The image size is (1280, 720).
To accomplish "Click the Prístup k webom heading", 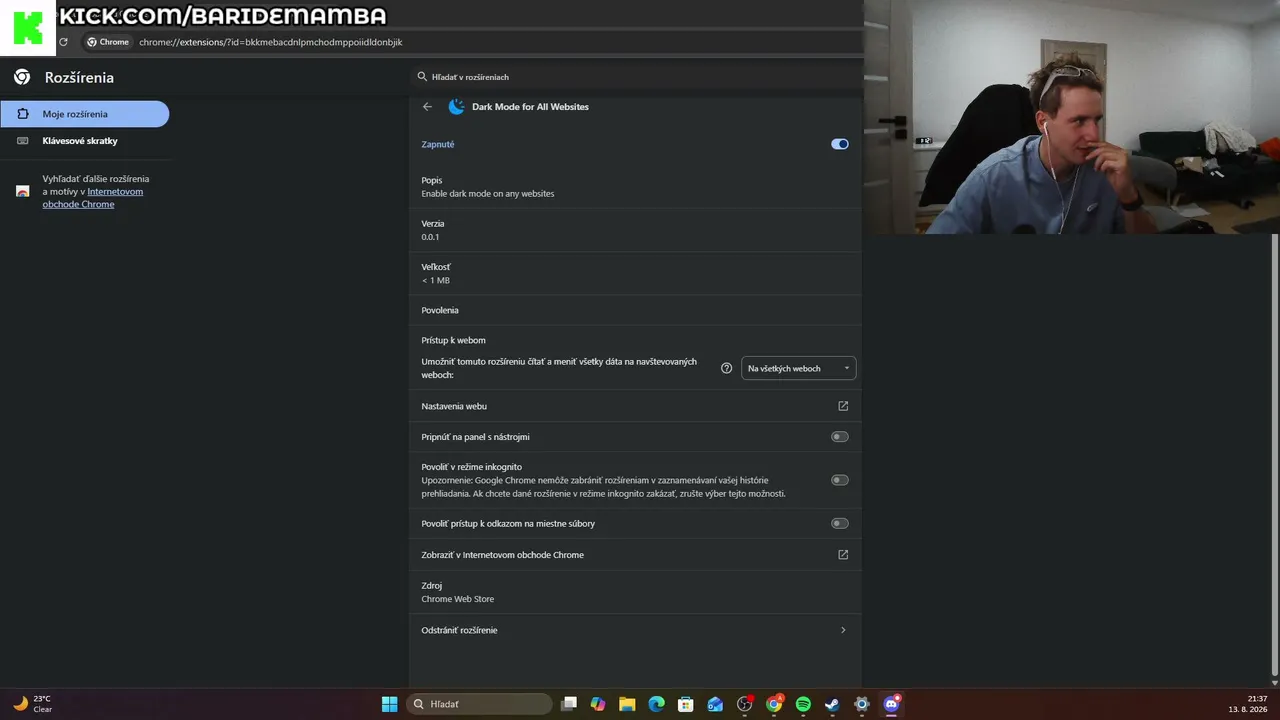I will 453,340.
